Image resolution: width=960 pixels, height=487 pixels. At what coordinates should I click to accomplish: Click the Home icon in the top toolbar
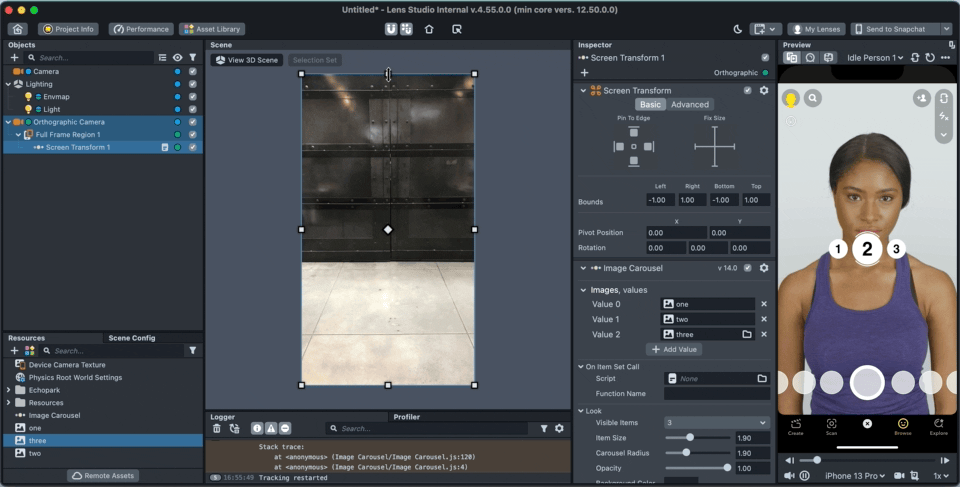(17, 29)
